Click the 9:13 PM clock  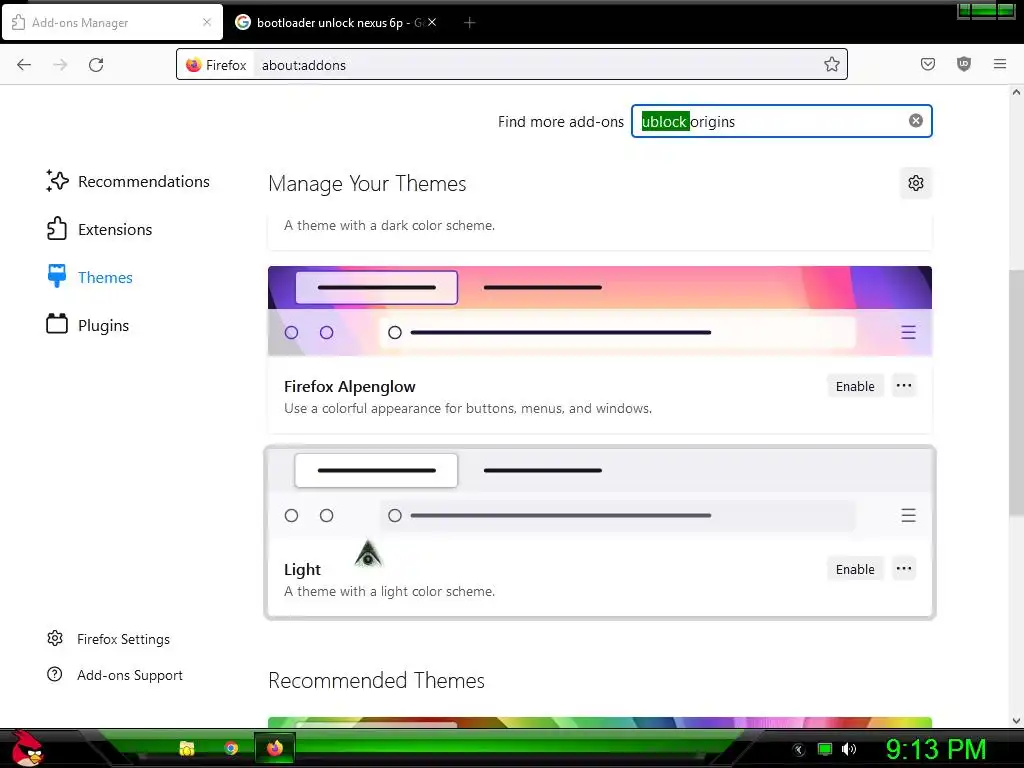[935, 749]
